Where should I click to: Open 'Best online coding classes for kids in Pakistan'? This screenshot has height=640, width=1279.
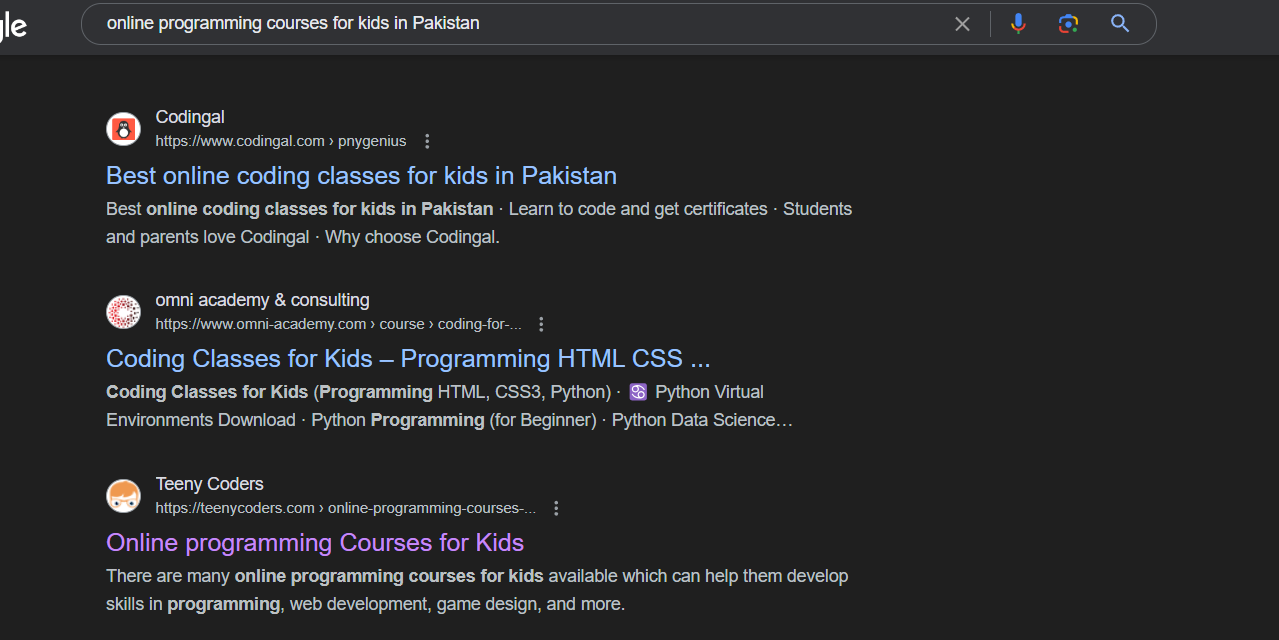tap(361, 175)
